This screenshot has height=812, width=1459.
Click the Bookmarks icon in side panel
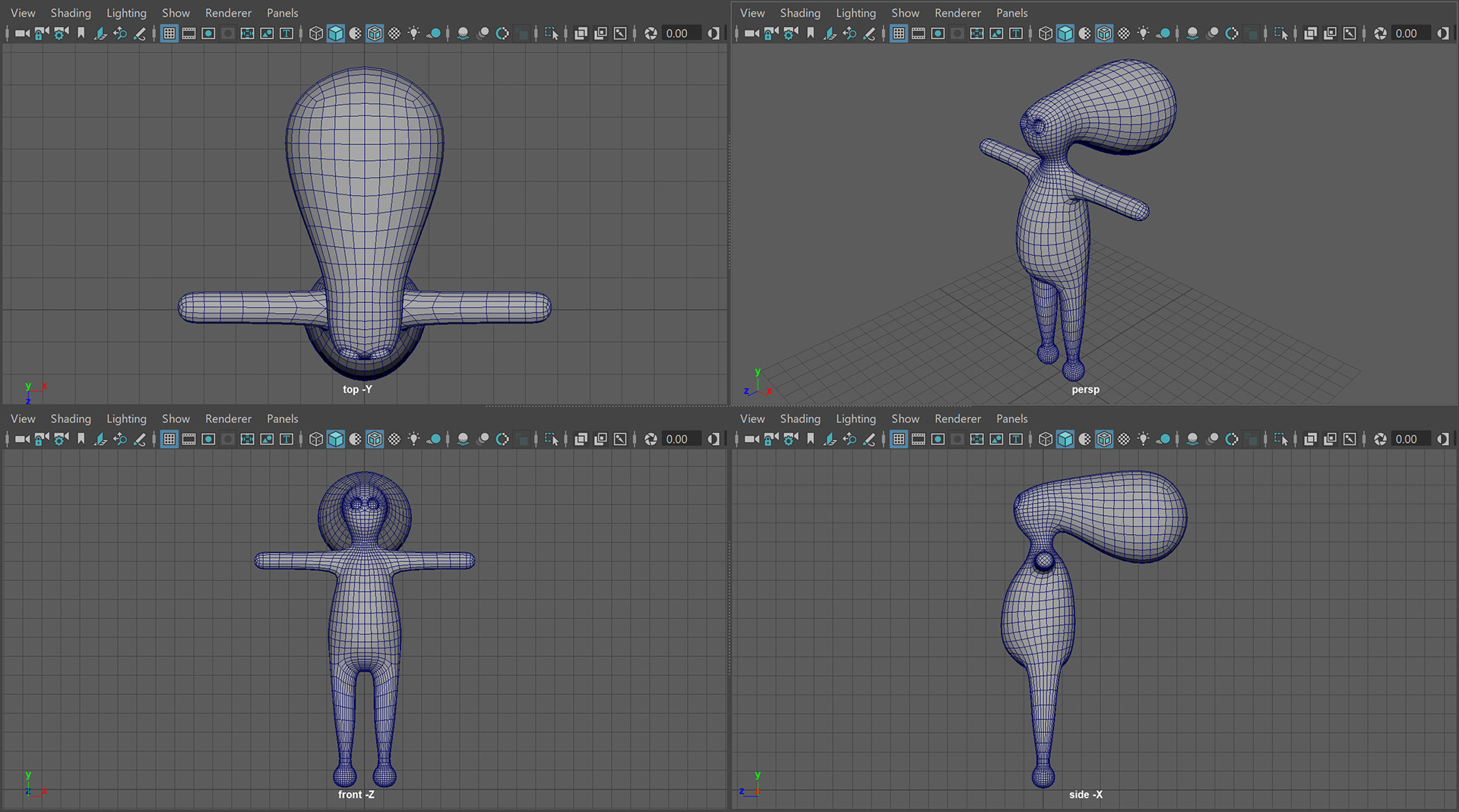(x=811, y=439)
